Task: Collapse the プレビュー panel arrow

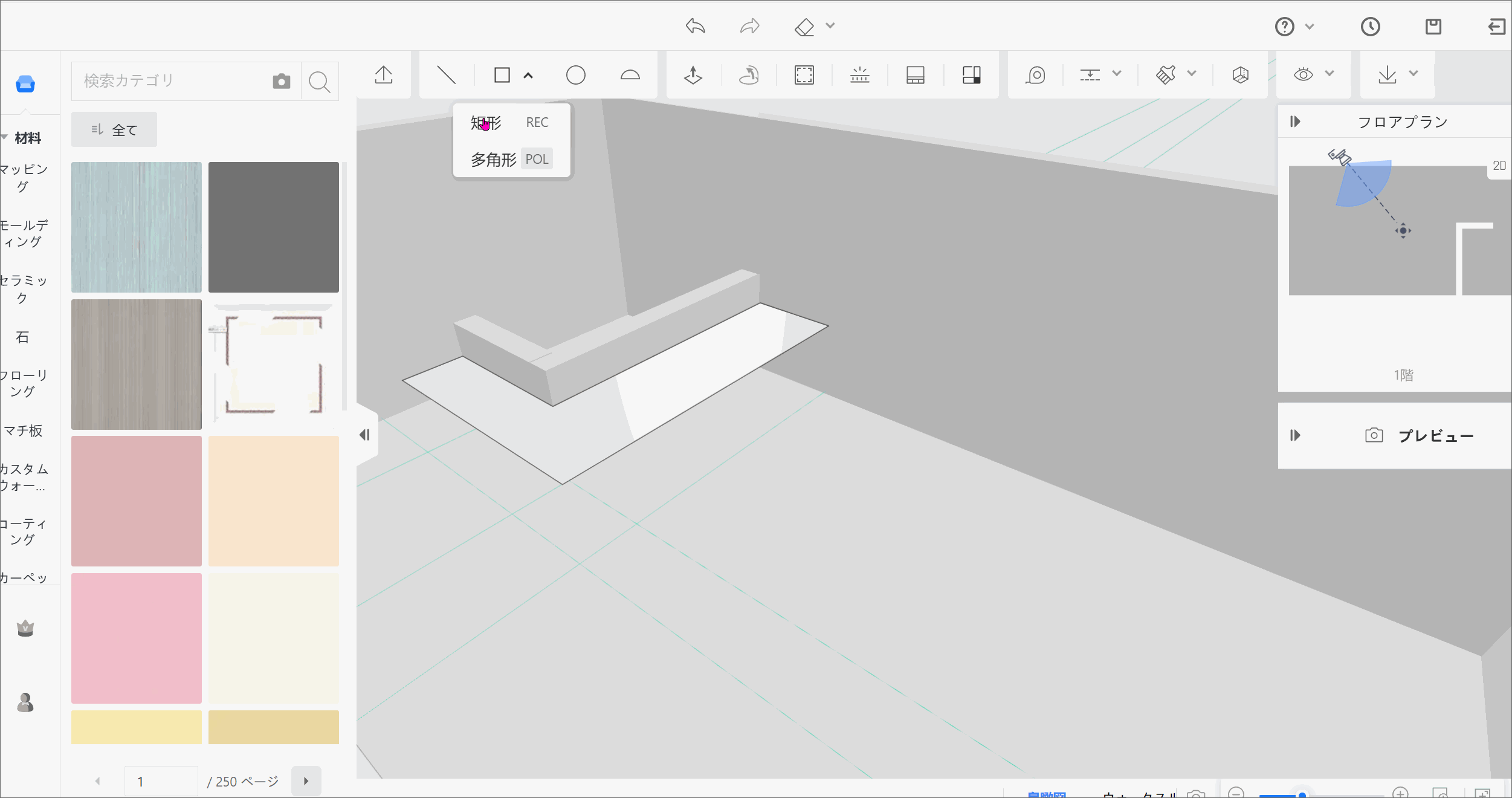Action: pyautogui.click(x=1295, y=435)
